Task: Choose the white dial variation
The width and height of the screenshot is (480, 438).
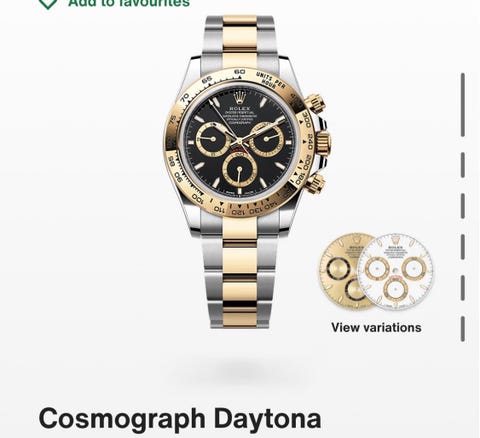Action: 395,272
